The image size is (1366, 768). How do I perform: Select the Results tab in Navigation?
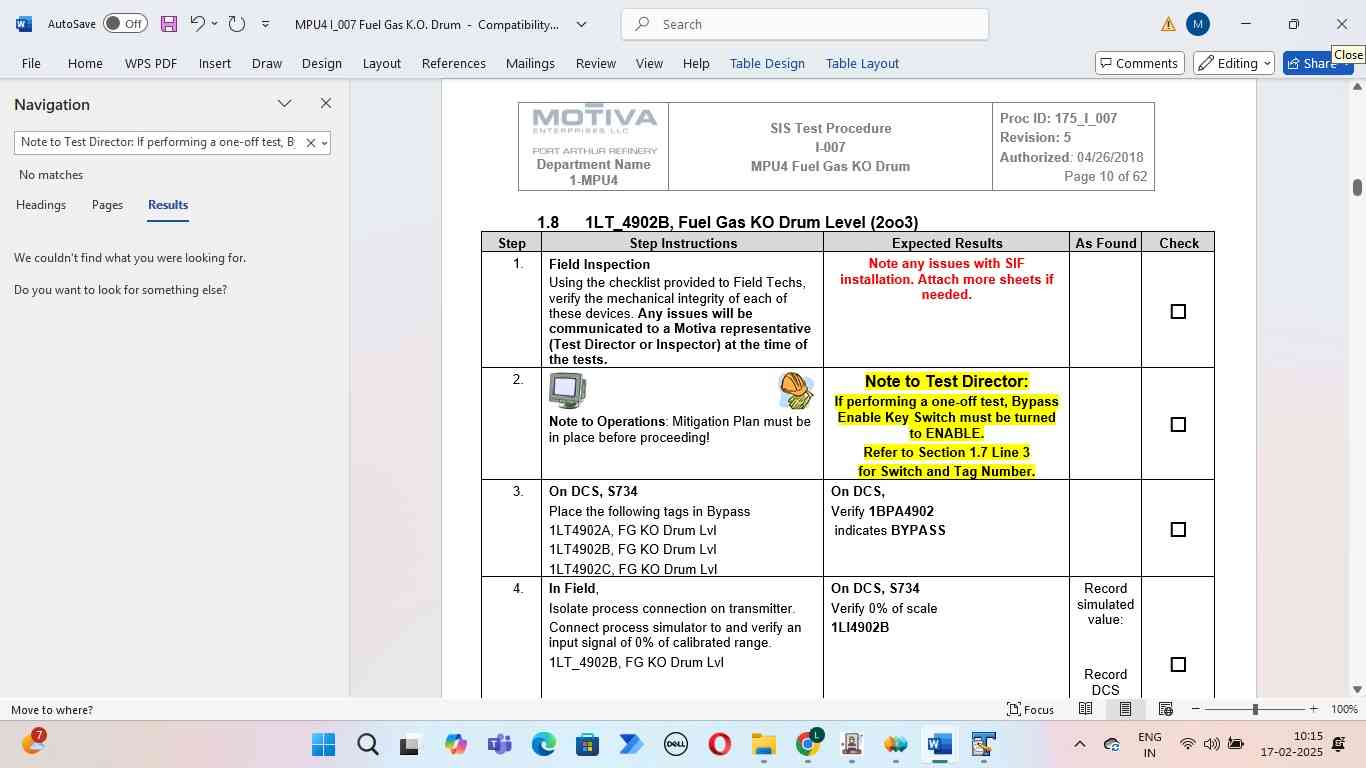(168, 205)
